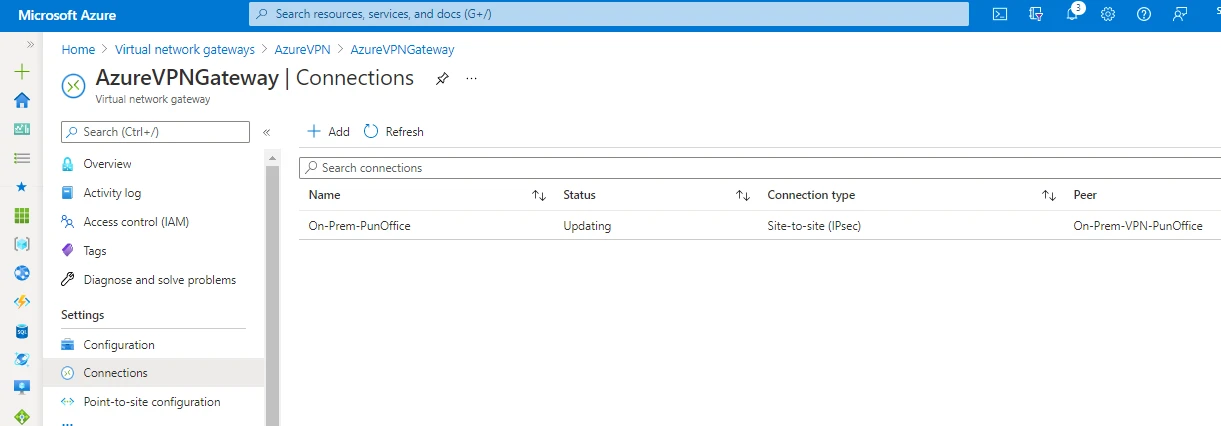This screenshot has width=1221, height=426.
Task: Click the Create a resource plus icon
Action: (x=21, y=72)
